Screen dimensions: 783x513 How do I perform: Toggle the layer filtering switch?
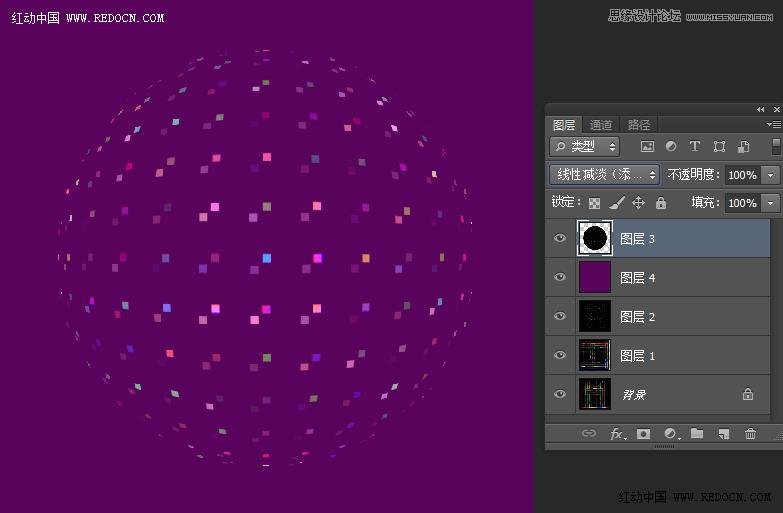pos(776,146)
